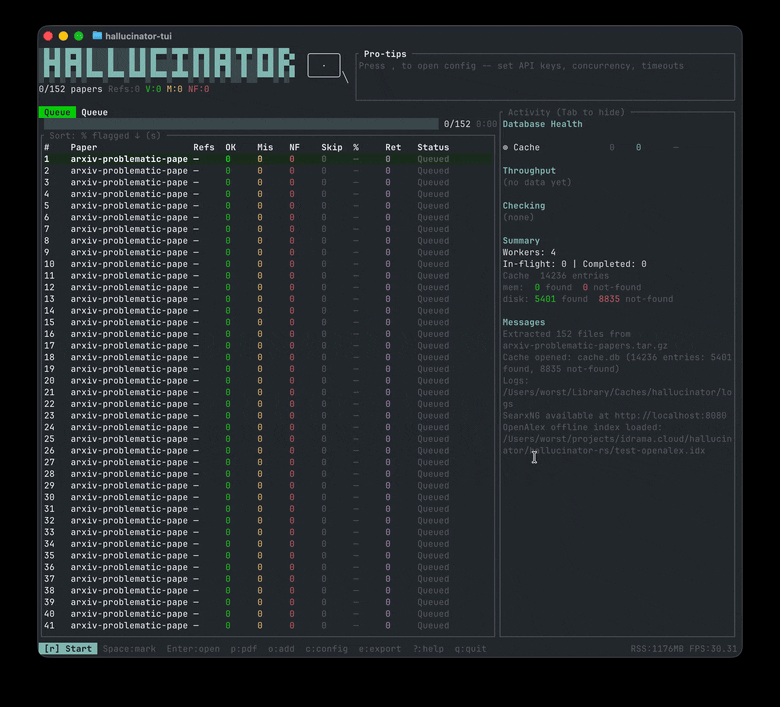Click the green OK count in row 8
780x707 pixels.
point(228,241)
